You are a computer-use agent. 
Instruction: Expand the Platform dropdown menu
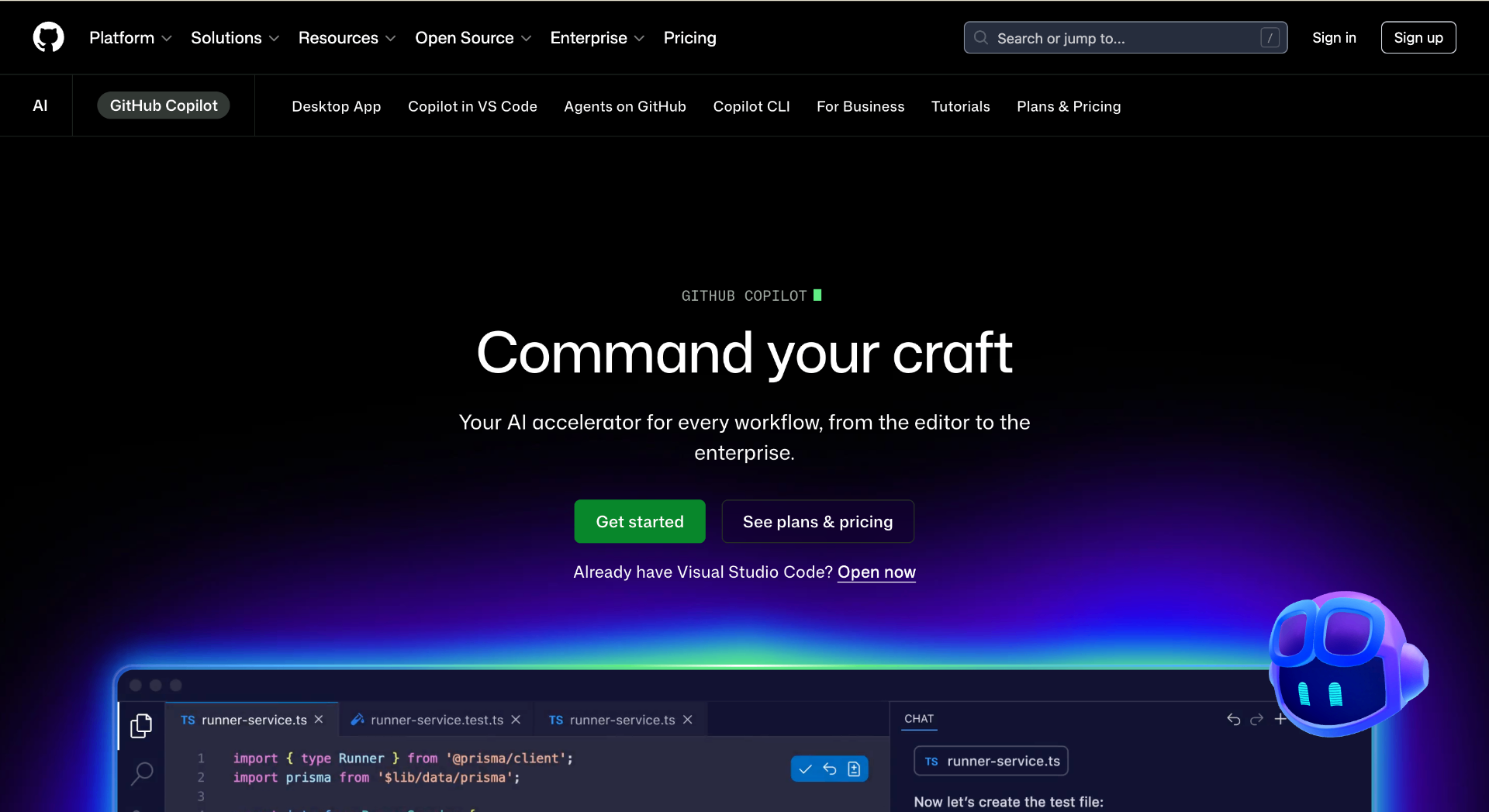[130, 37]
